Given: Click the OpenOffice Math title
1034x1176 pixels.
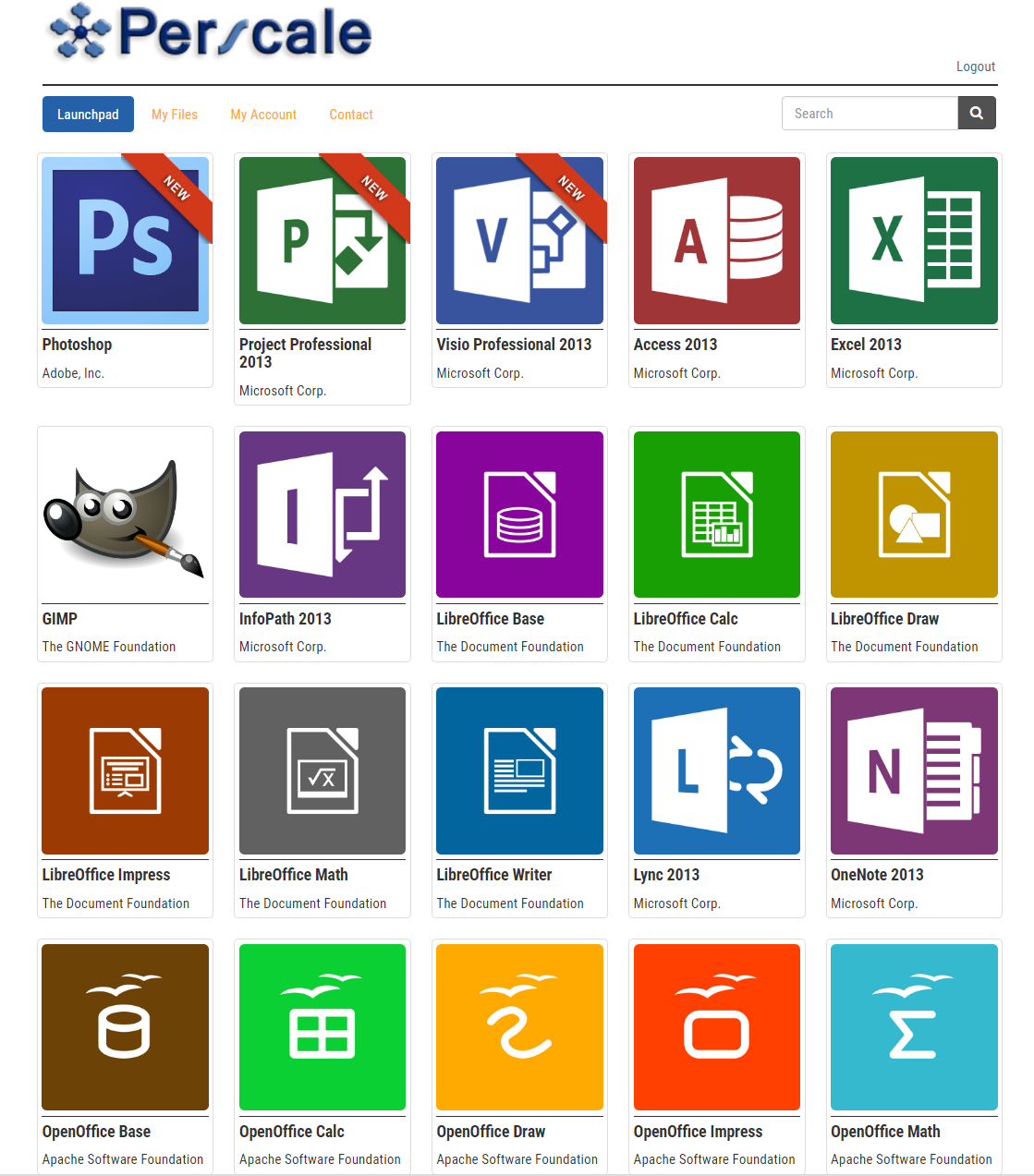Looking at the screenshot, I should coord(885,1132).
